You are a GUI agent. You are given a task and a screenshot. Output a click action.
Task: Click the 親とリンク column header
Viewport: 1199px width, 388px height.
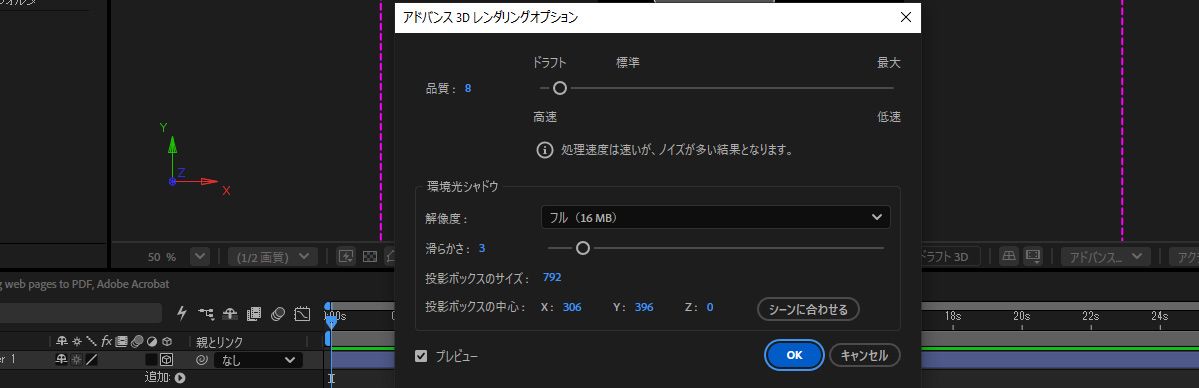219,341
